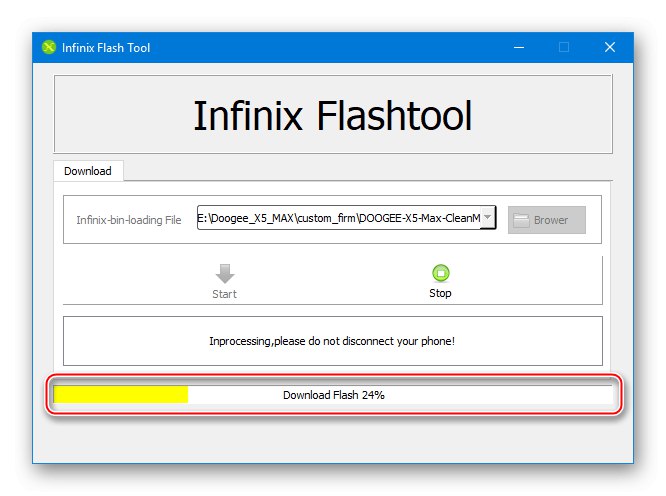Viewport: 666px width, 496px height.
Task: Click the 'Inprocessing, please do not disconnect' message
Action: [332, 341]
